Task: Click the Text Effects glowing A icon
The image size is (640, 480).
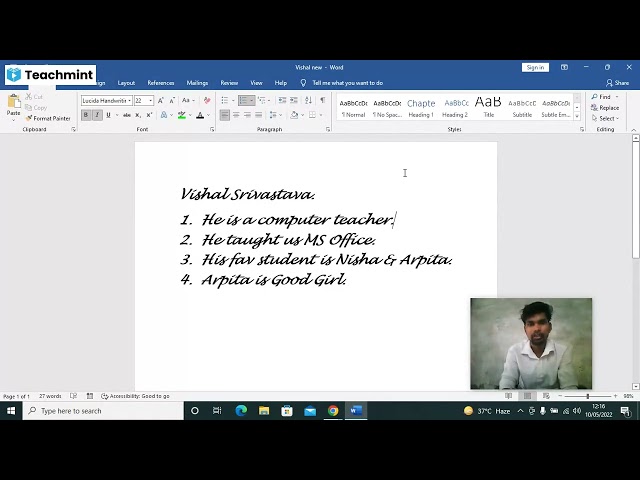Action: 164,116
